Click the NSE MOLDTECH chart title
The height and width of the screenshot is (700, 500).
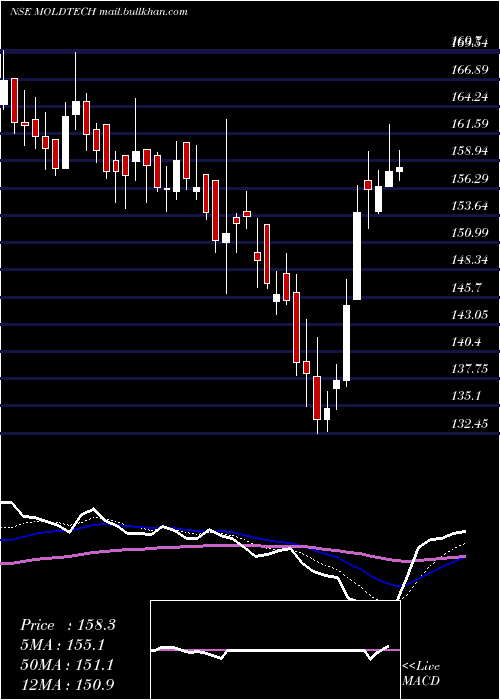pos(99,12)
